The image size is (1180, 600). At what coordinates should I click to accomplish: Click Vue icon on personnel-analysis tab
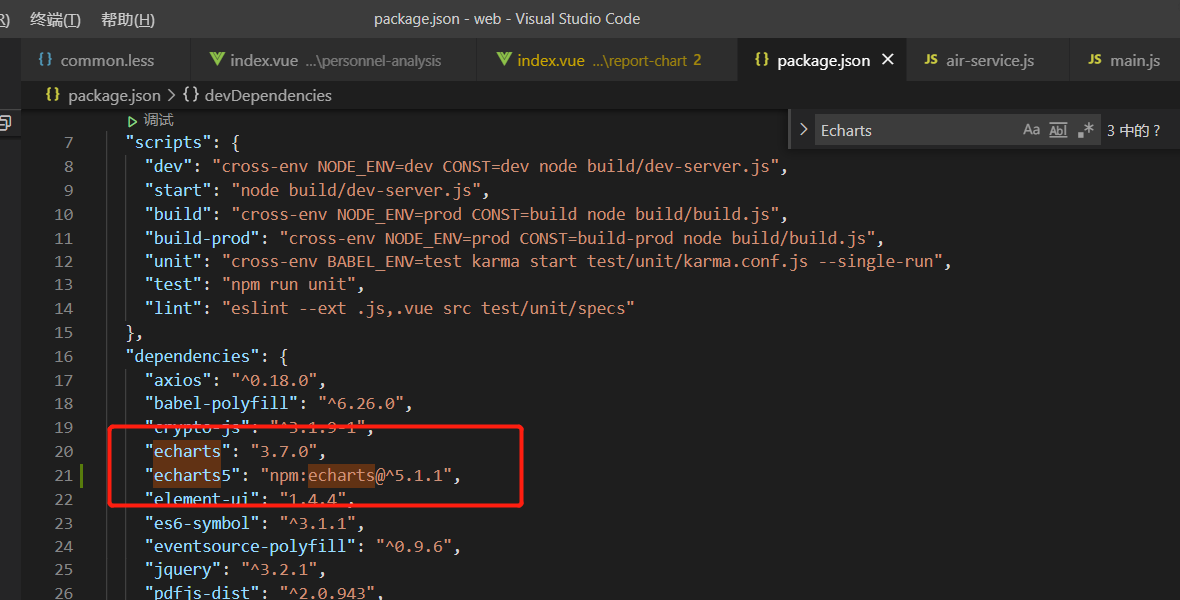point(217,59)
